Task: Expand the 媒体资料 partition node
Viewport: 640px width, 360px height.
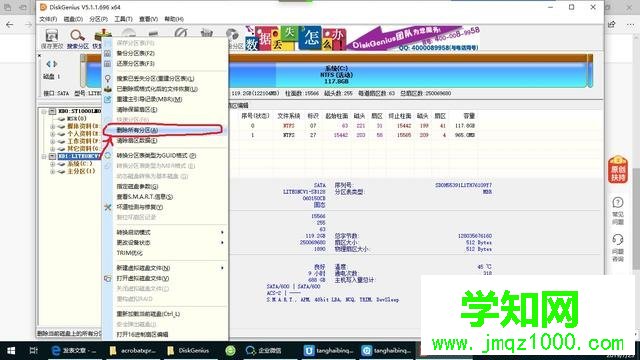Action: pos(52,126)
